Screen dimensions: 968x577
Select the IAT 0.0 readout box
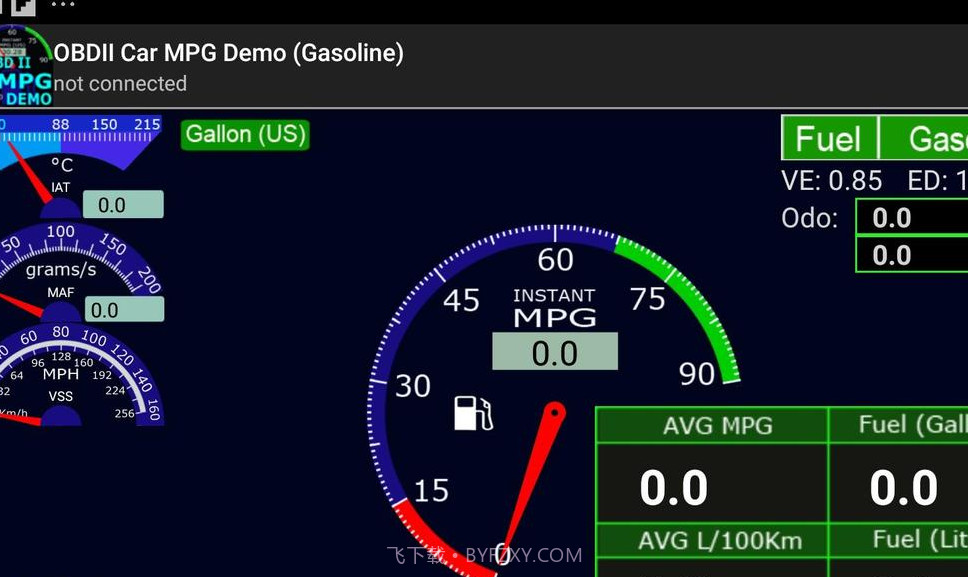122,205
